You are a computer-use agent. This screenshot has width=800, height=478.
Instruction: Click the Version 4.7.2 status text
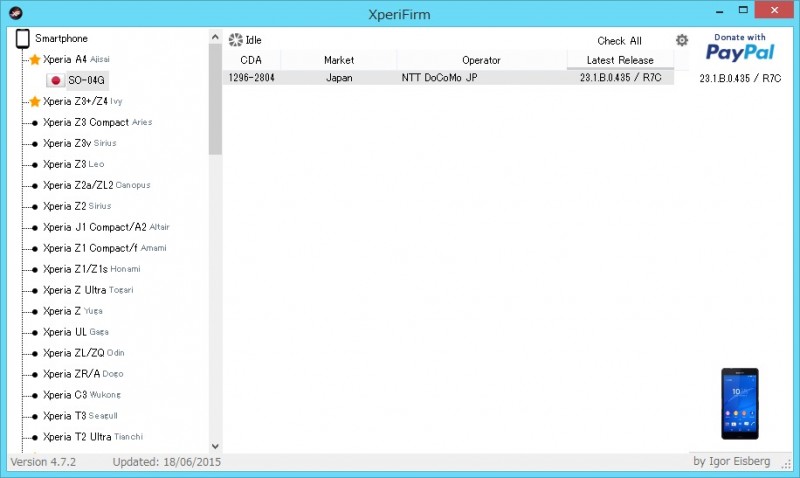point(43,462)
